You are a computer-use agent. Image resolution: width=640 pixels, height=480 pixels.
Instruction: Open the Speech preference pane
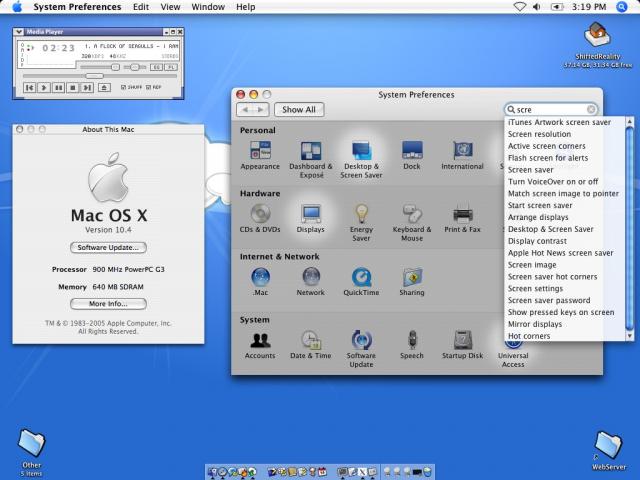[411, 345]
